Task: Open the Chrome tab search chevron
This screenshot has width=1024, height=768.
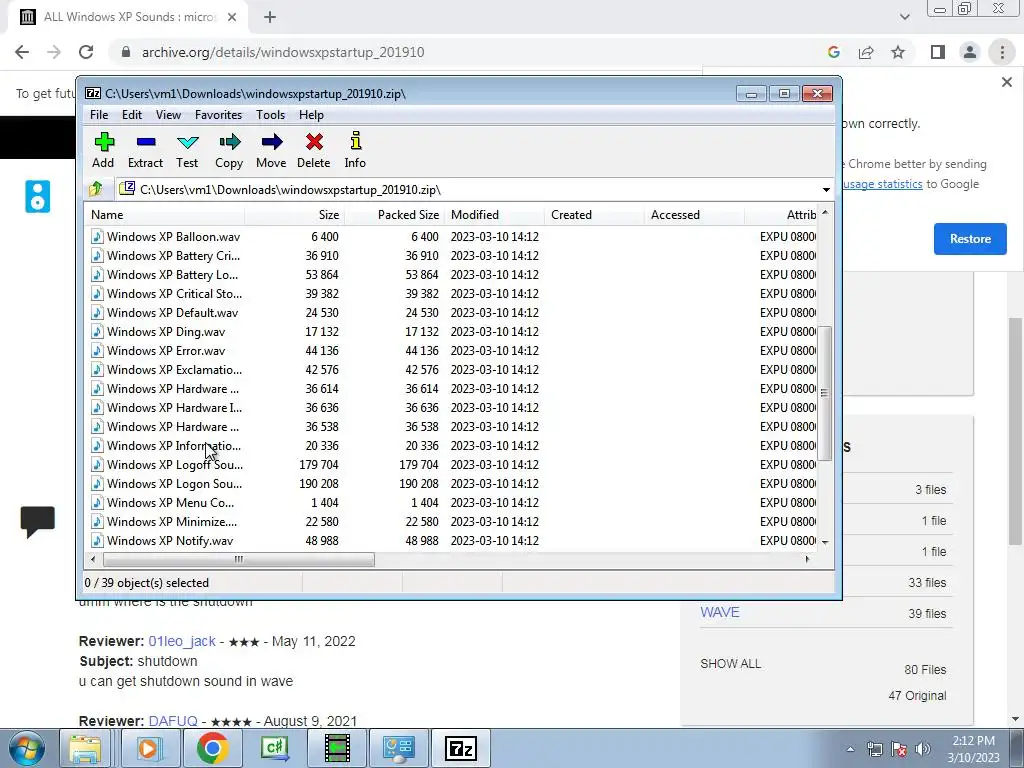Action: click(904, 17)
